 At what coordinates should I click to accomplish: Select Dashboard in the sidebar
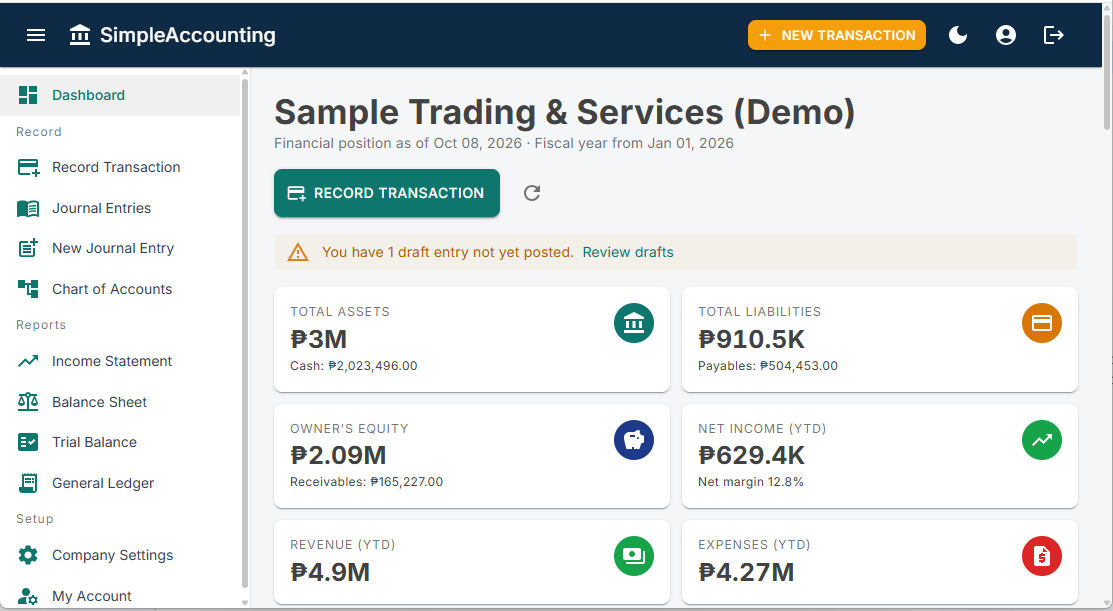tap(120, 95)
